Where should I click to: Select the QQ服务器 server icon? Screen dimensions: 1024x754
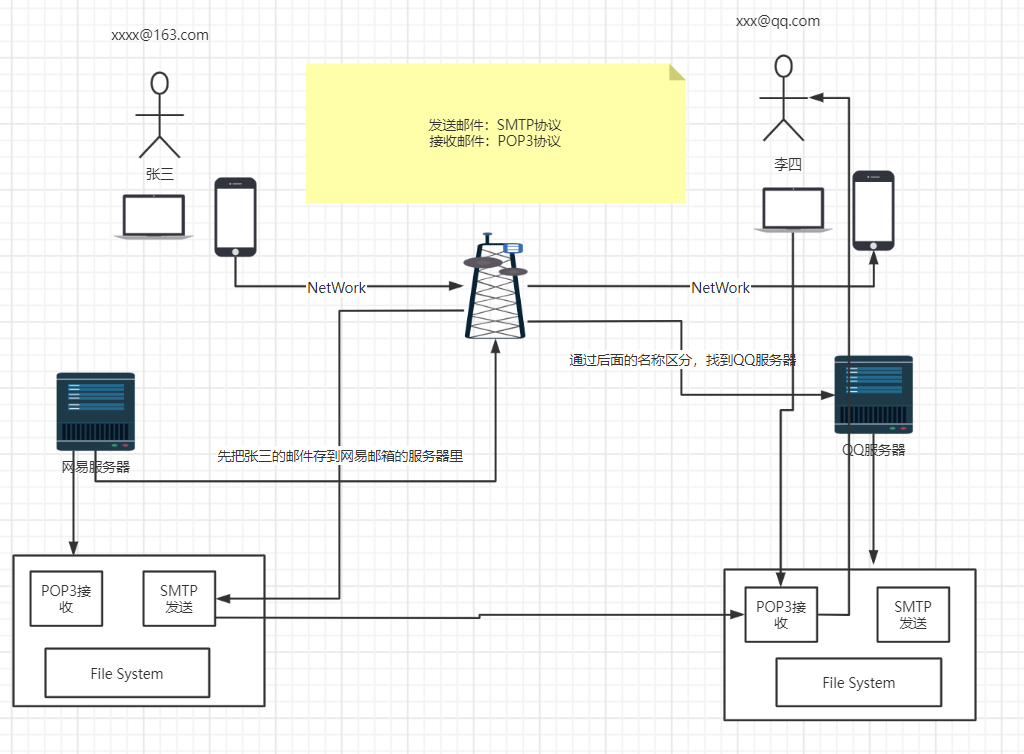click(873, 394)
